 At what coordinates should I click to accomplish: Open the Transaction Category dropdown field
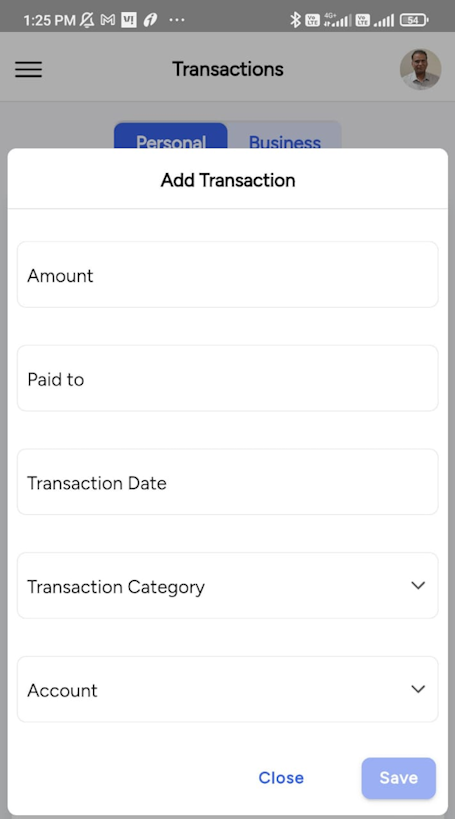228,586
